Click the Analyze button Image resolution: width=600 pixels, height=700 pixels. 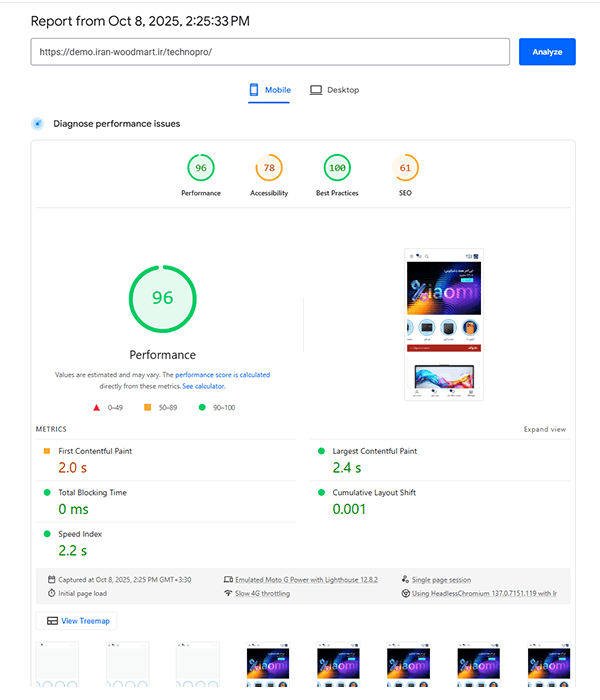coord(547,52)
